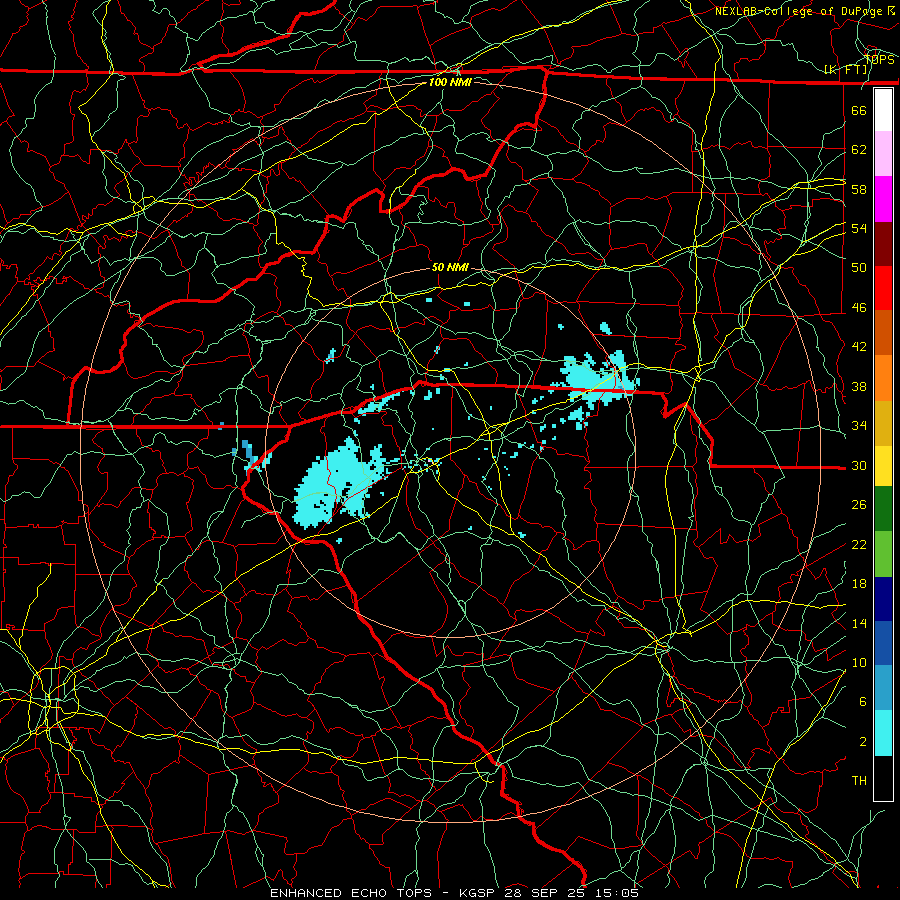Click the legend value '50'
Screen dimensions: 900x900
(859, 267)
